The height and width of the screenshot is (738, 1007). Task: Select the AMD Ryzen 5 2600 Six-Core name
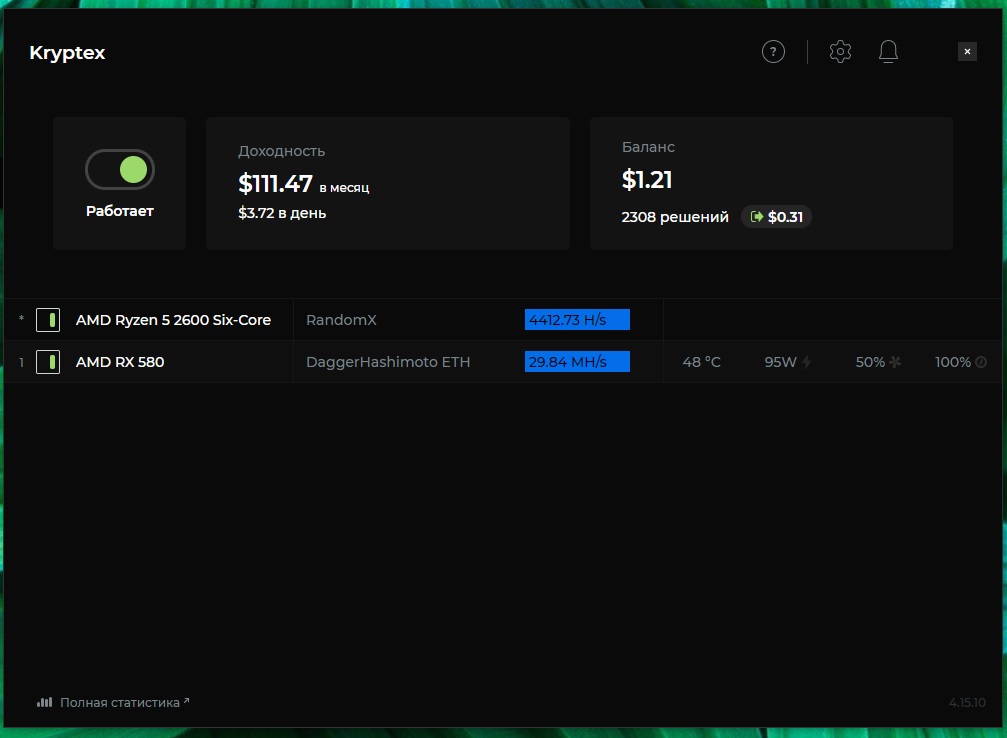173,320
